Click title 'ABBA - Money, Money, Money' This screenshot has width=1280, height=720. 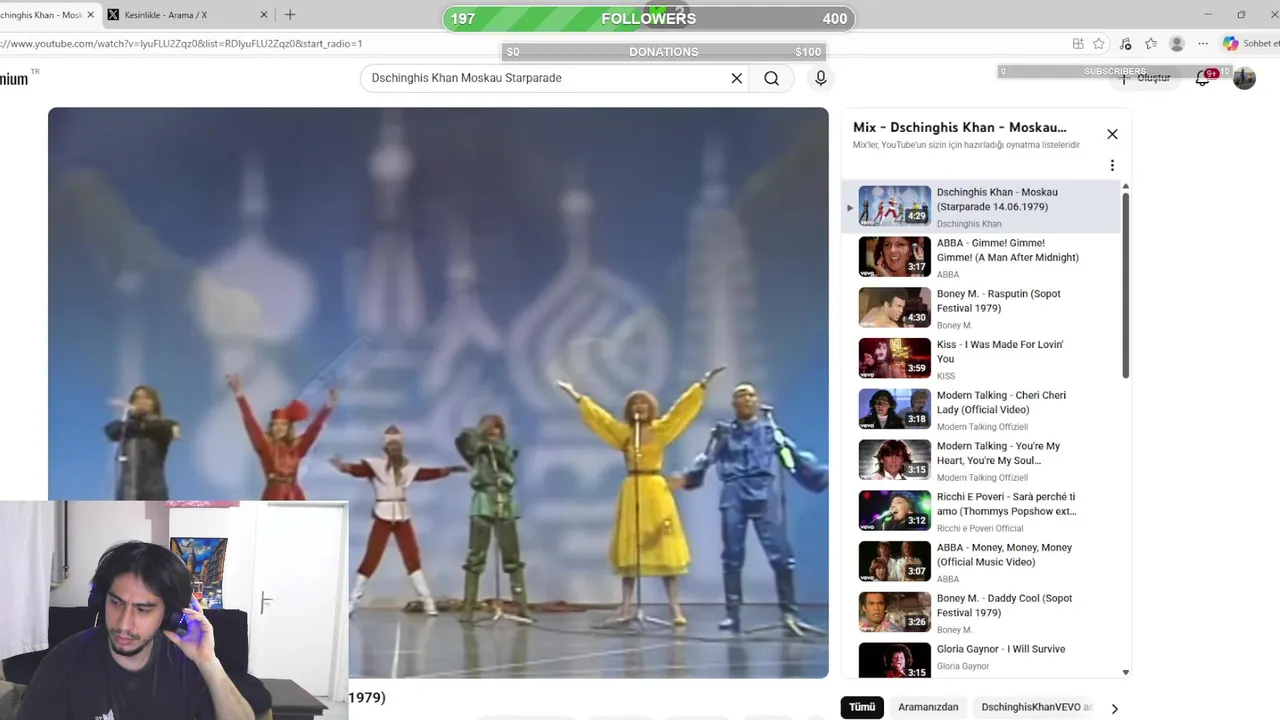click(1004, 555)
